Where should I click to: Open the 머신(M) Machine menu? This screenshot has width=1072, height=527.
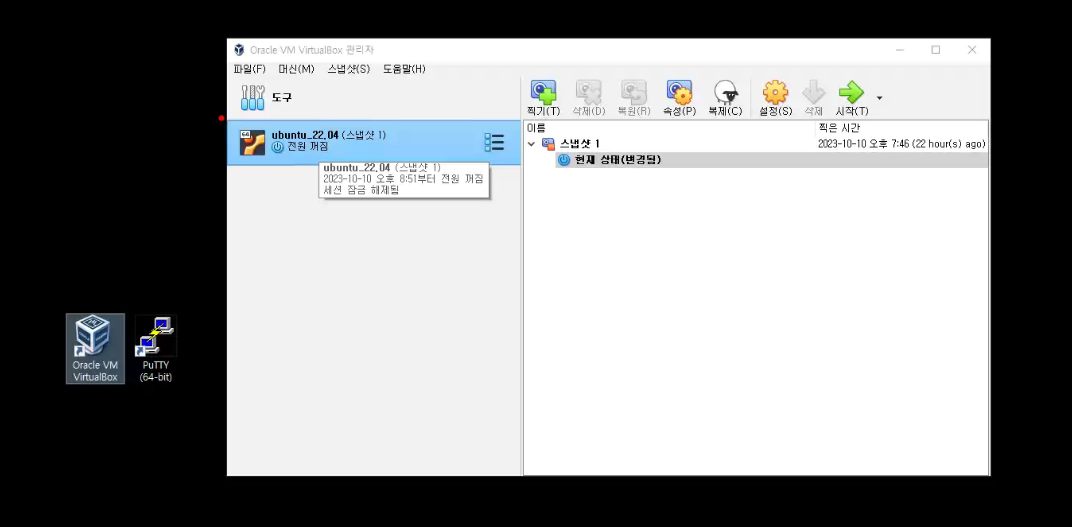296,69
